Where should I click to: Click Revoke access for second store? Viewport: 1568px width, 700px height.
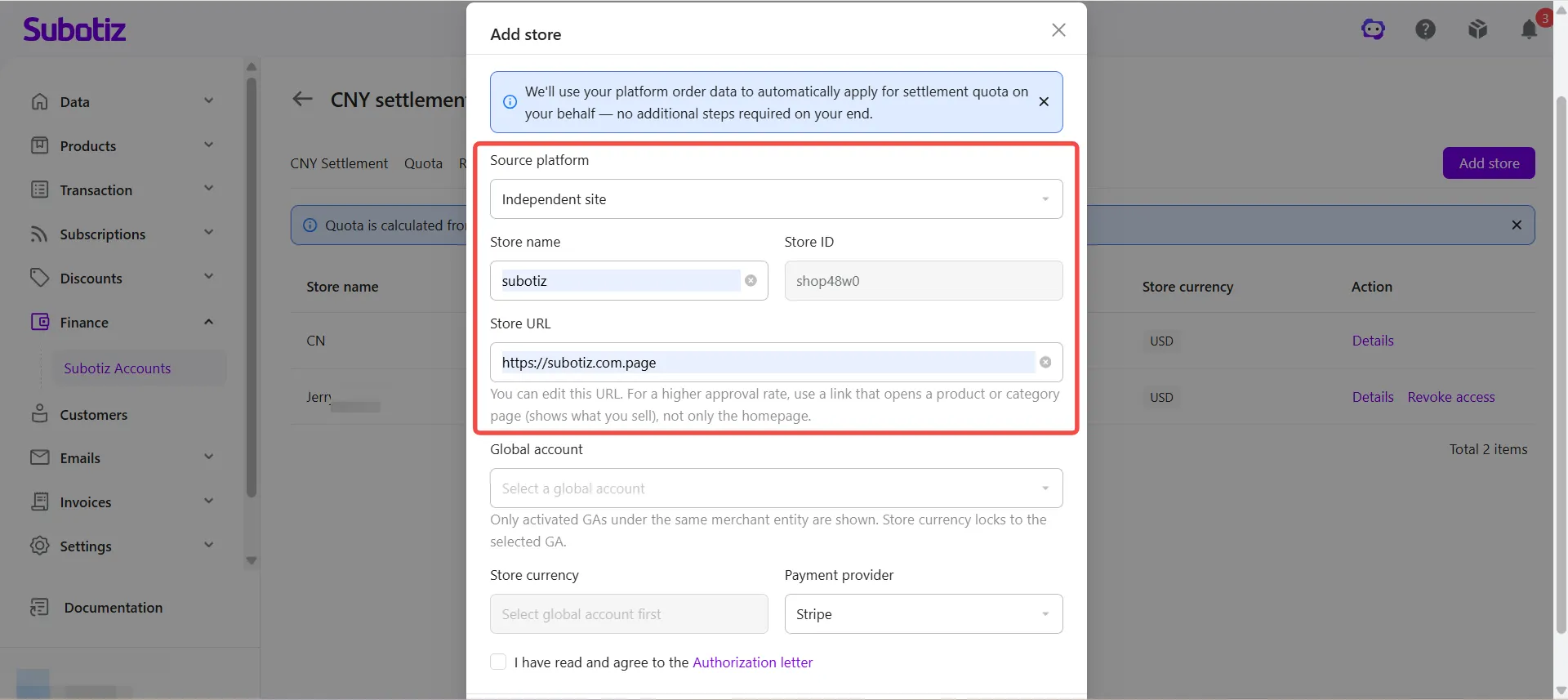tap(1451, 397)
